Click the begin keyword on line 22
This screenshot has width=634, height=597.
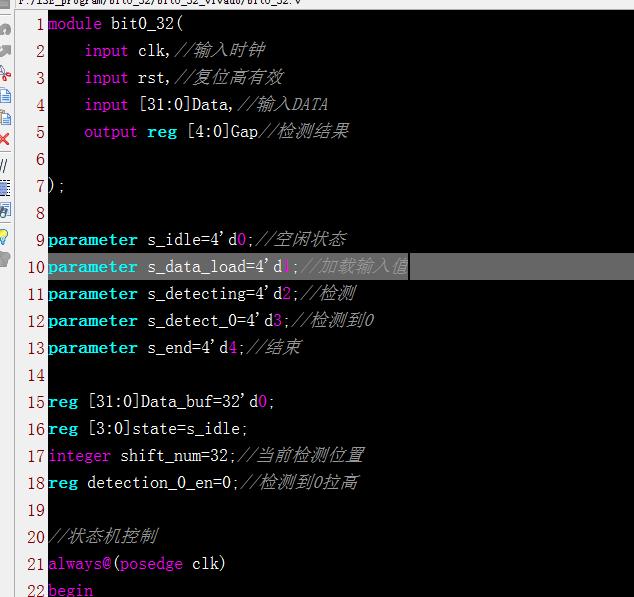pos(70,590)
